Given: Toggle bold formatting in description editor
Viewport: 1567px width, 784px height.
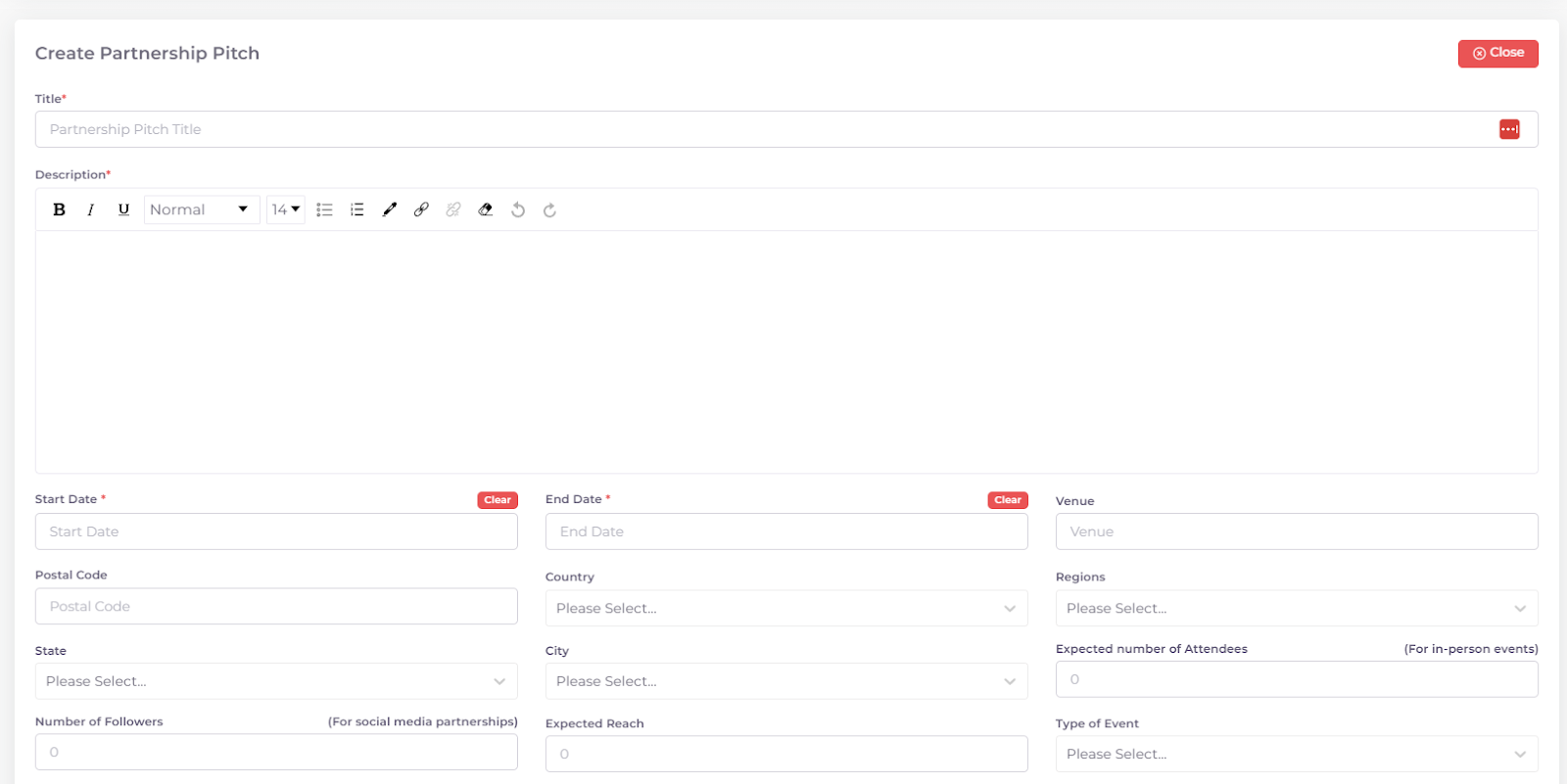Looking at the screenshot, I should point(60,209).
